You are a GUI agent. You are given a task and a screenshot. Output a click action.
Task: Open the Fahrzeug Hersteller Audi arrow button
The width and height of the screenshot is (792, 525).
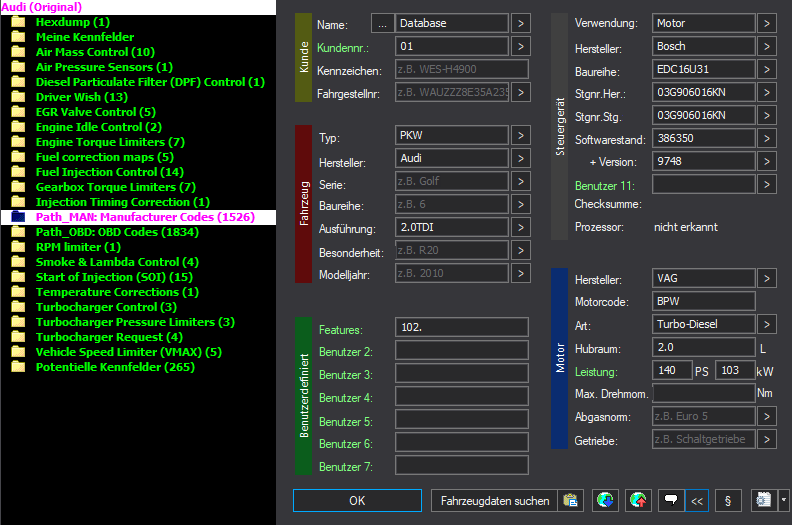point(521,159)
